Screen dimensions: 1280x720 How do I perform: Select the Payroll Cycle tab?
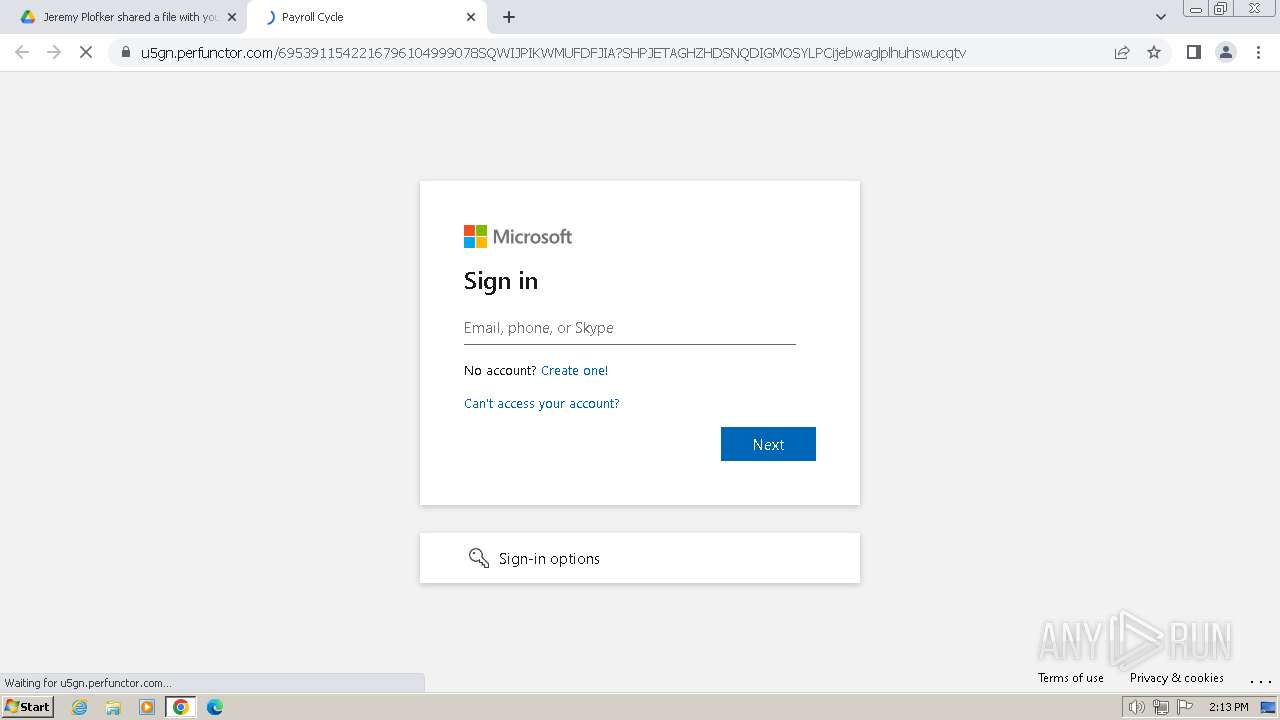[365, 17]
